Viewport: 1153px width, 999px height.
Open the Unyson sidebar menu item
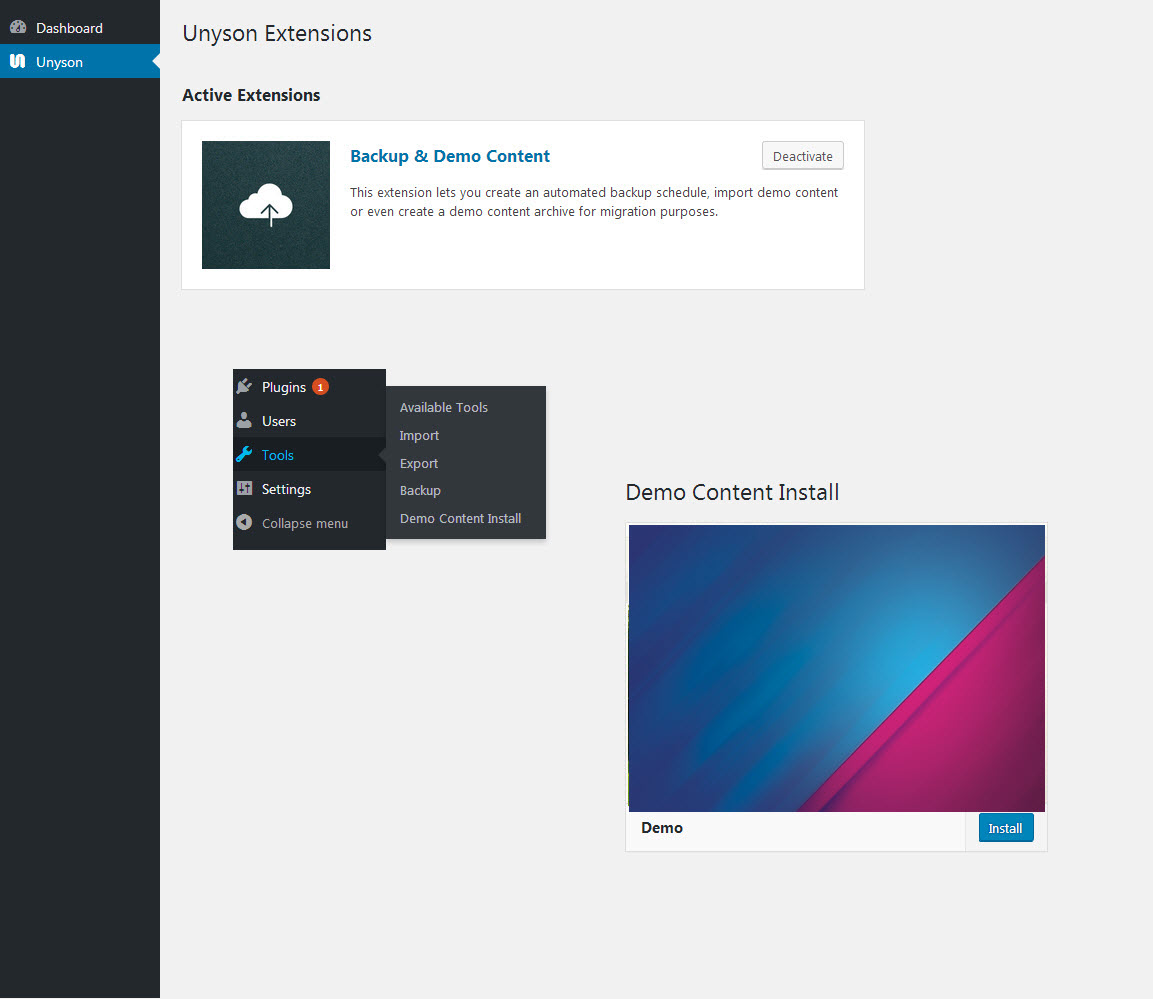click(59, 62)
